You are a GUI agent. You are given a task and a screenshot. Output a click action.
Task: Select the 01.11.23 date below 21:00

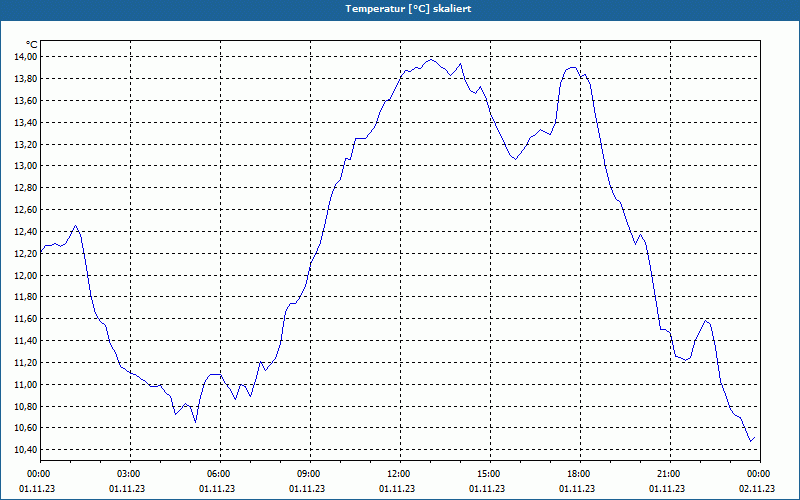[x=667, y=489]
